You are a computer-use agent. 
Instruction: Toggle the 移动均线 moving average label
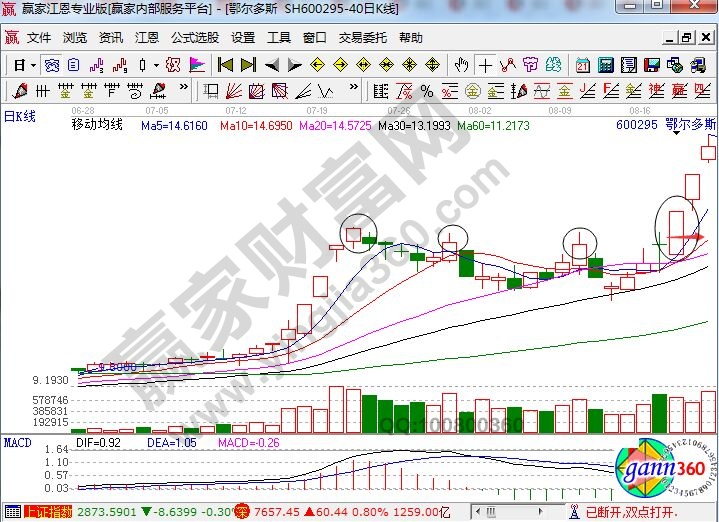[x=96, y=125]
